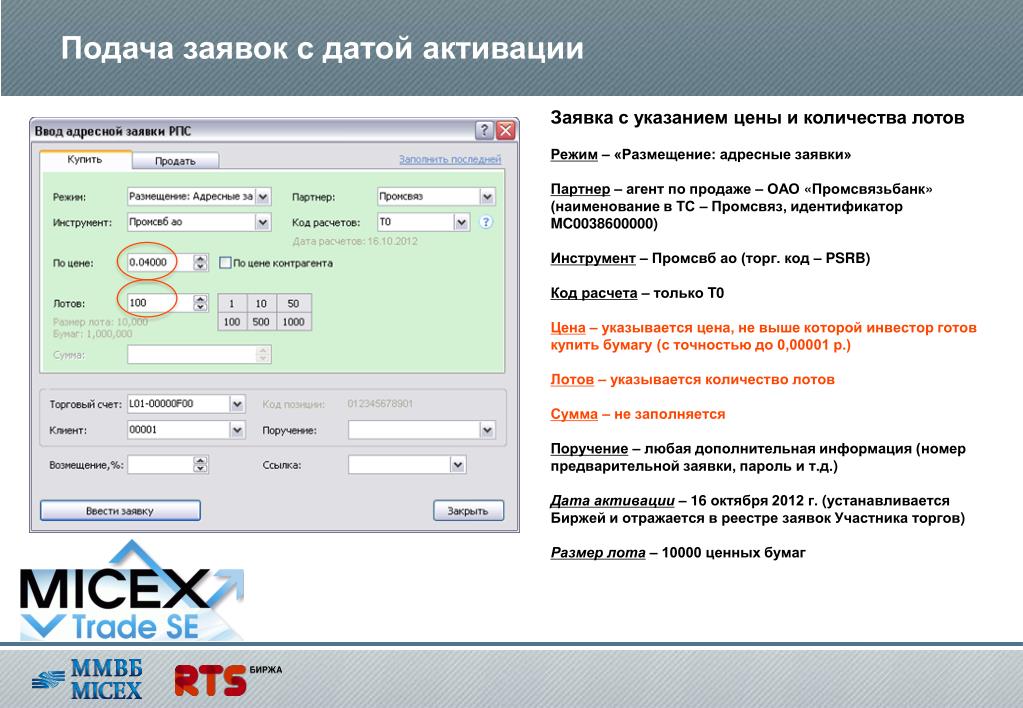Click the Ввести заявку button

(x=120, y=511)
